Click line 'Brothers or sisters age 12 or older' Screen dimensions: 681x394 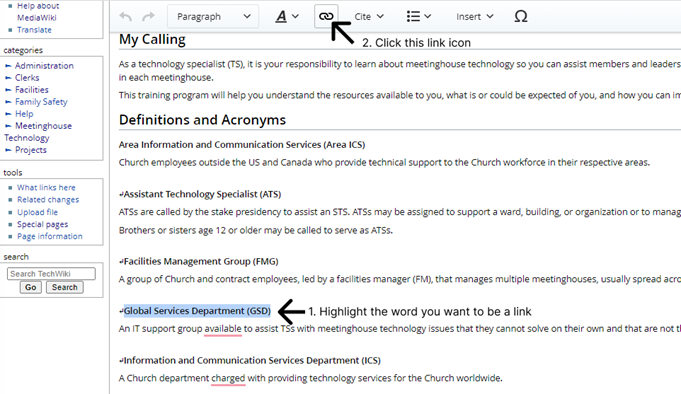[x=256, y=230]
